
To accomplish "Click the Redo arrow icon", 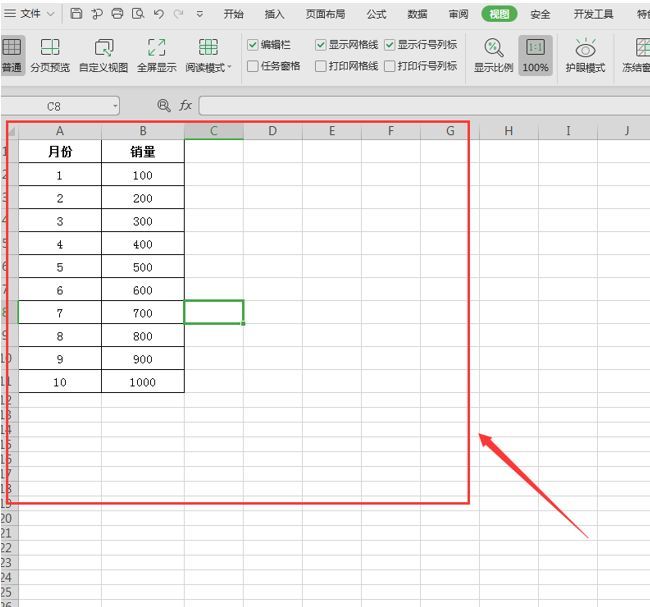I will tap(179, 14).
